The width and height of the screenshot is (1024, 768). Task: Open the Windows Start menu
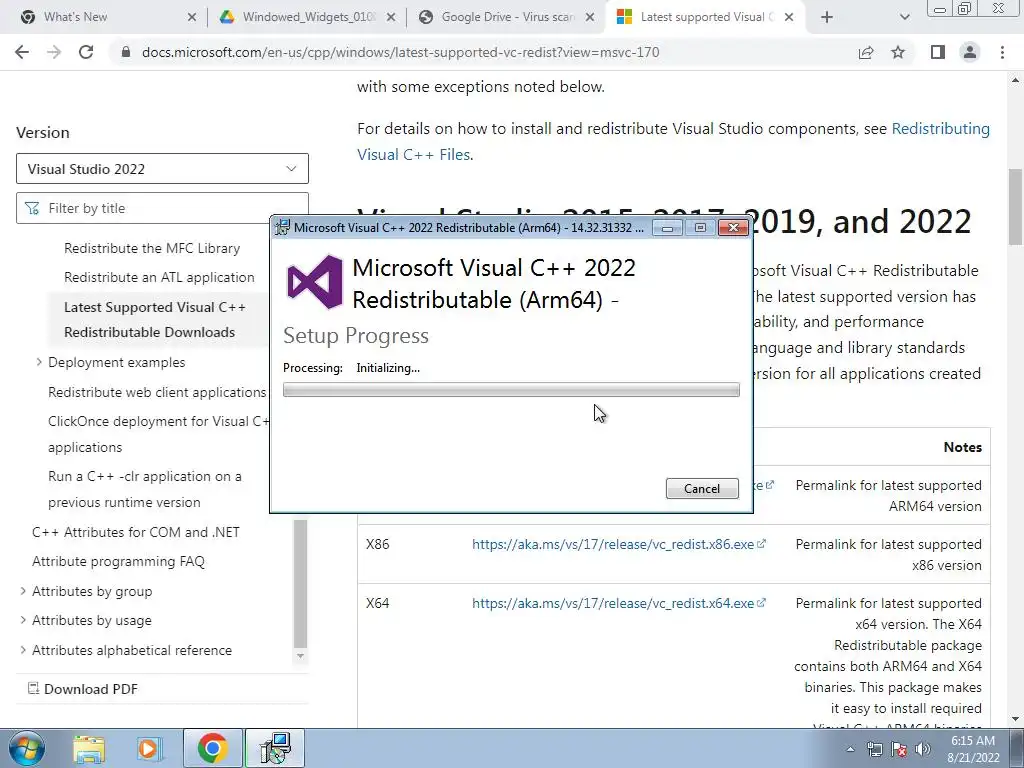[26, 748]
